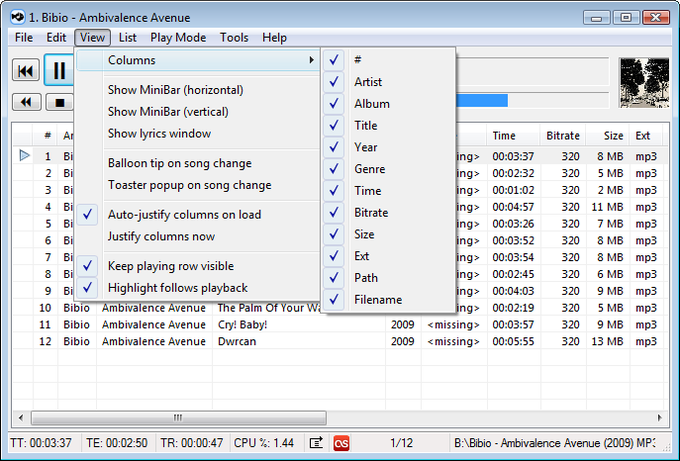The image size is (680, 461).
Task: Open the Tools menu
Action: (x=234, y=38)
